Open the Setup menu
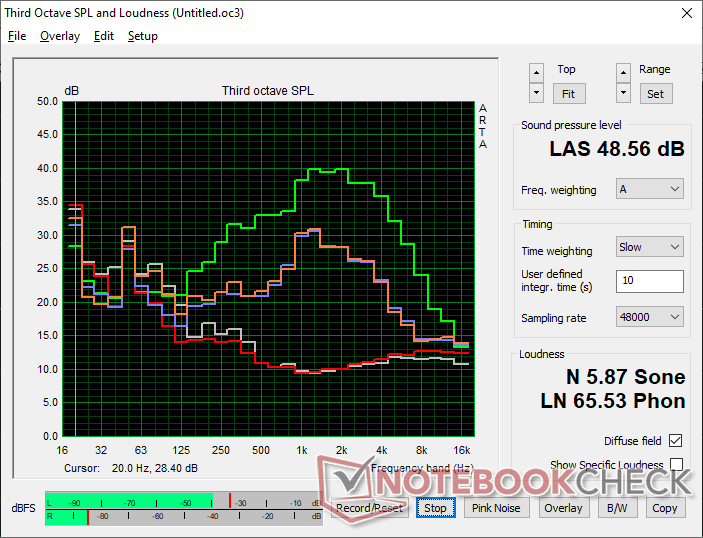 142,36
